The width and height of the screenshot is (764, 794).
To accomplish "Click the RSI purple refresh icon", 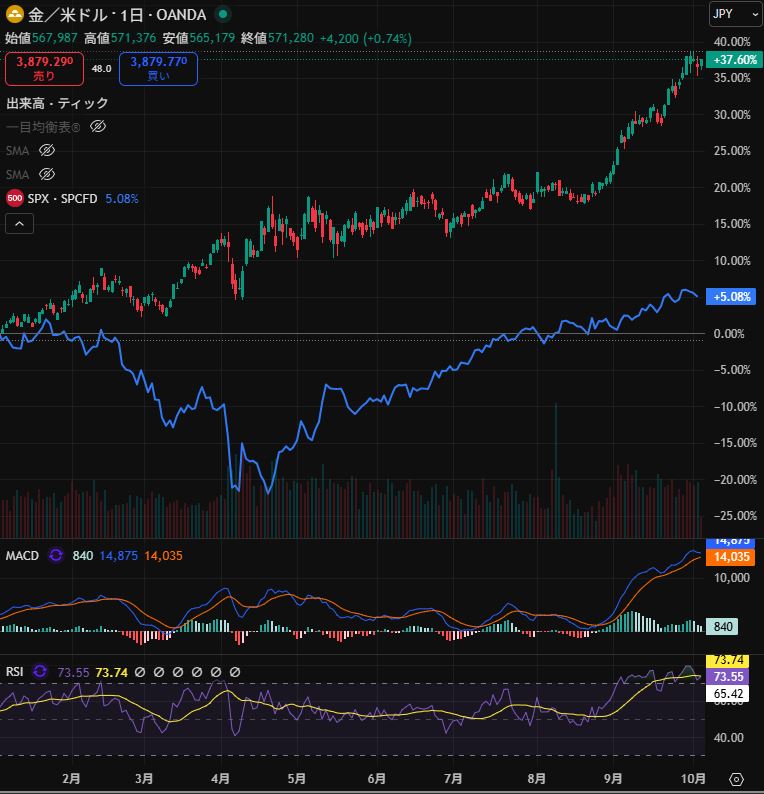I will (x=41, y=672).
